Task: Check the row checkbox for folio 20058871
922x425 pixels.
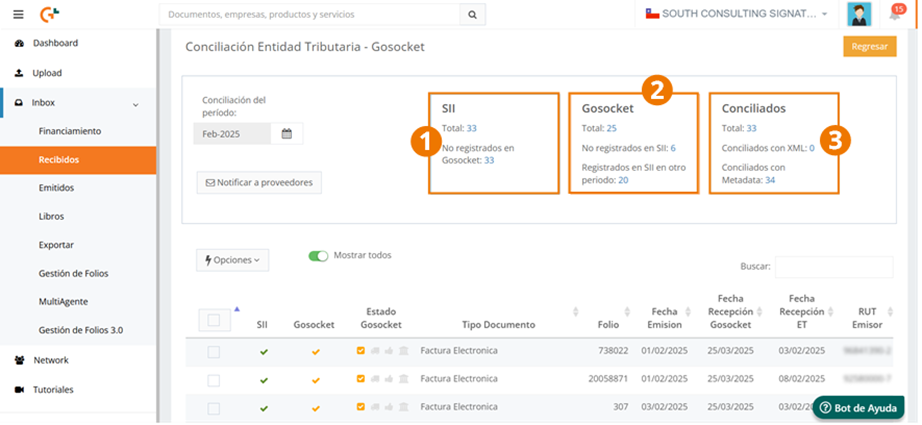Action: [214, 380]
